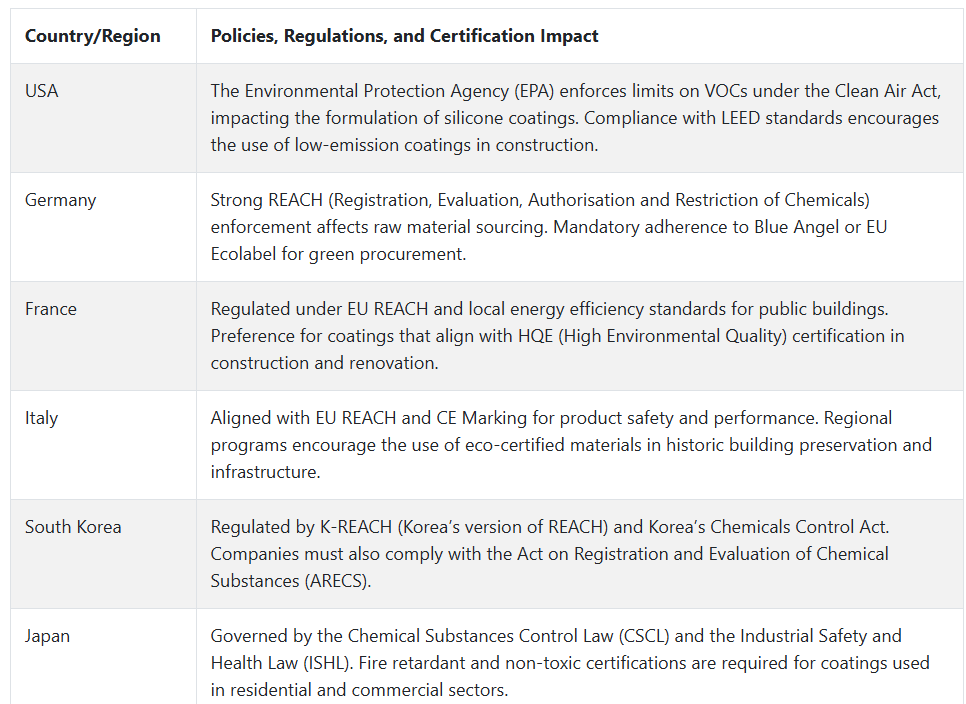Click the EPA Clean Air Act policy text

point(576,118)
